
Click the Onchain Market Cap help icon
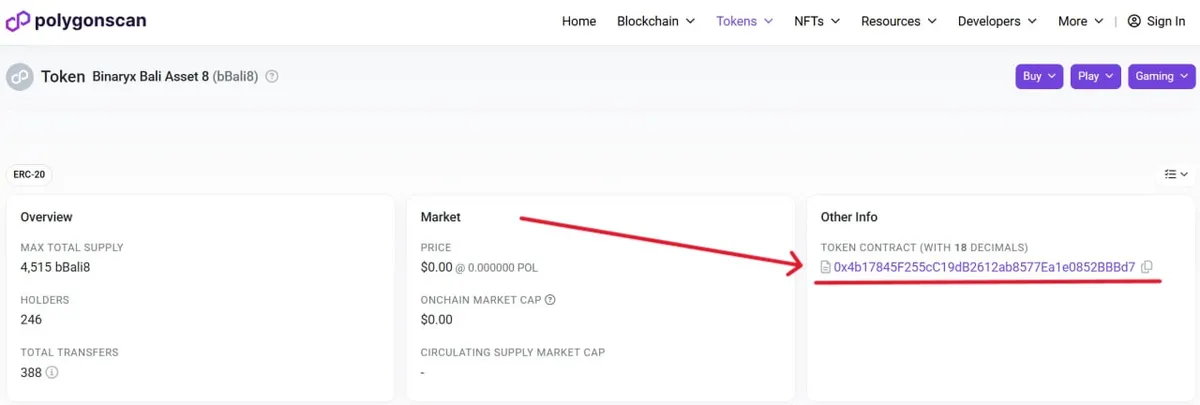click(x=550, y=300)
